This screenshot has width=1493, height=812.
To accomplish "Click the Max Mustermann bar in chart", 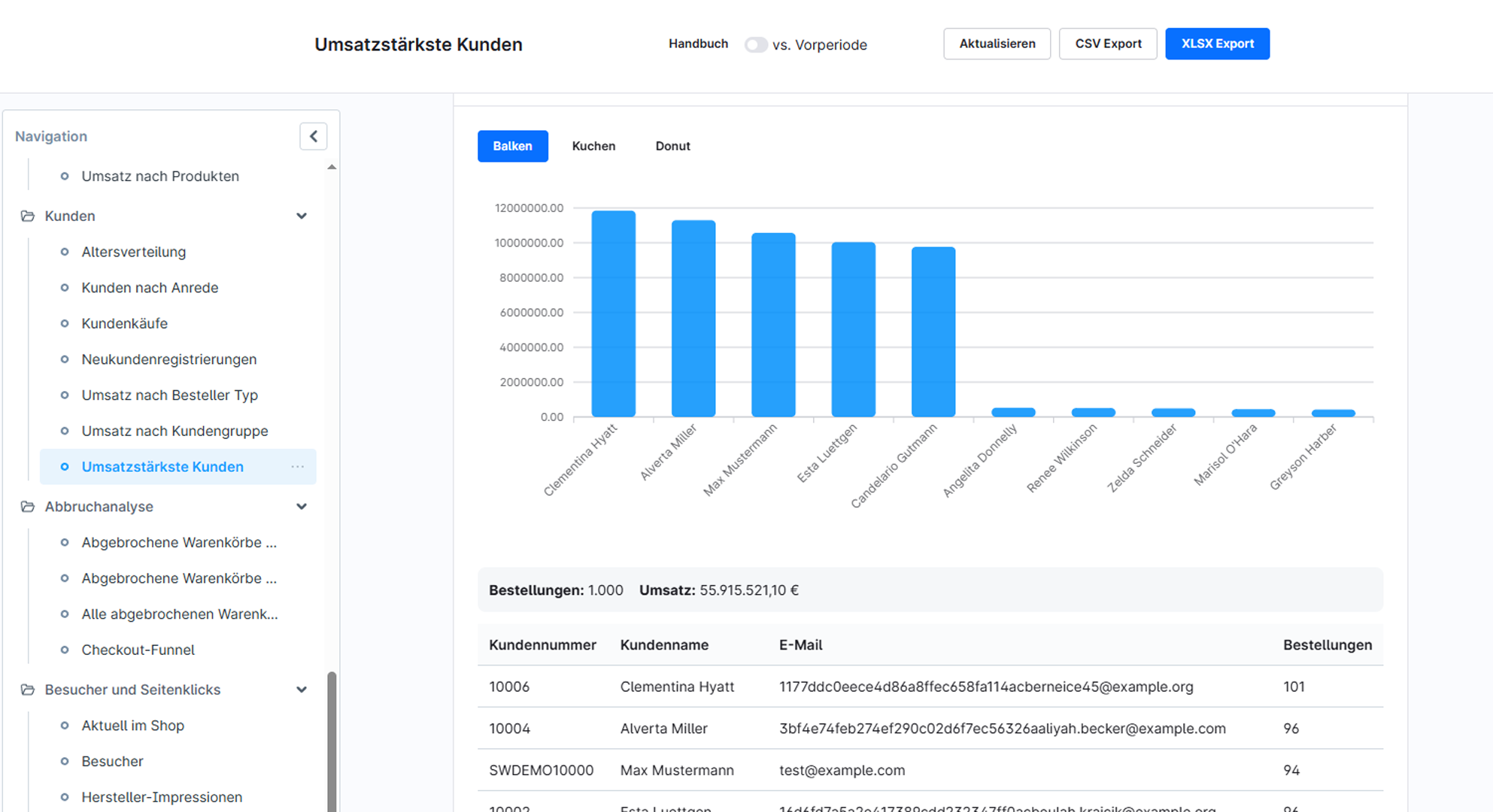I will click(773, 325).
